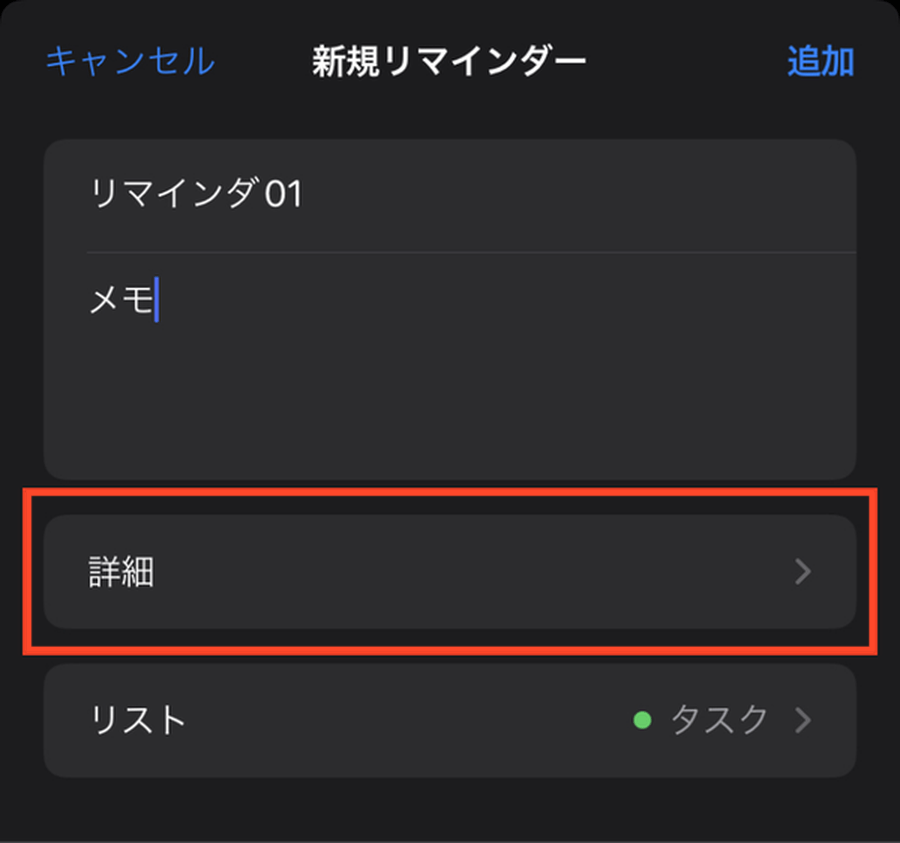Click the chevron on the 詳細 row
The height and width of the screenshot is (843, 900).
(803, 572)
